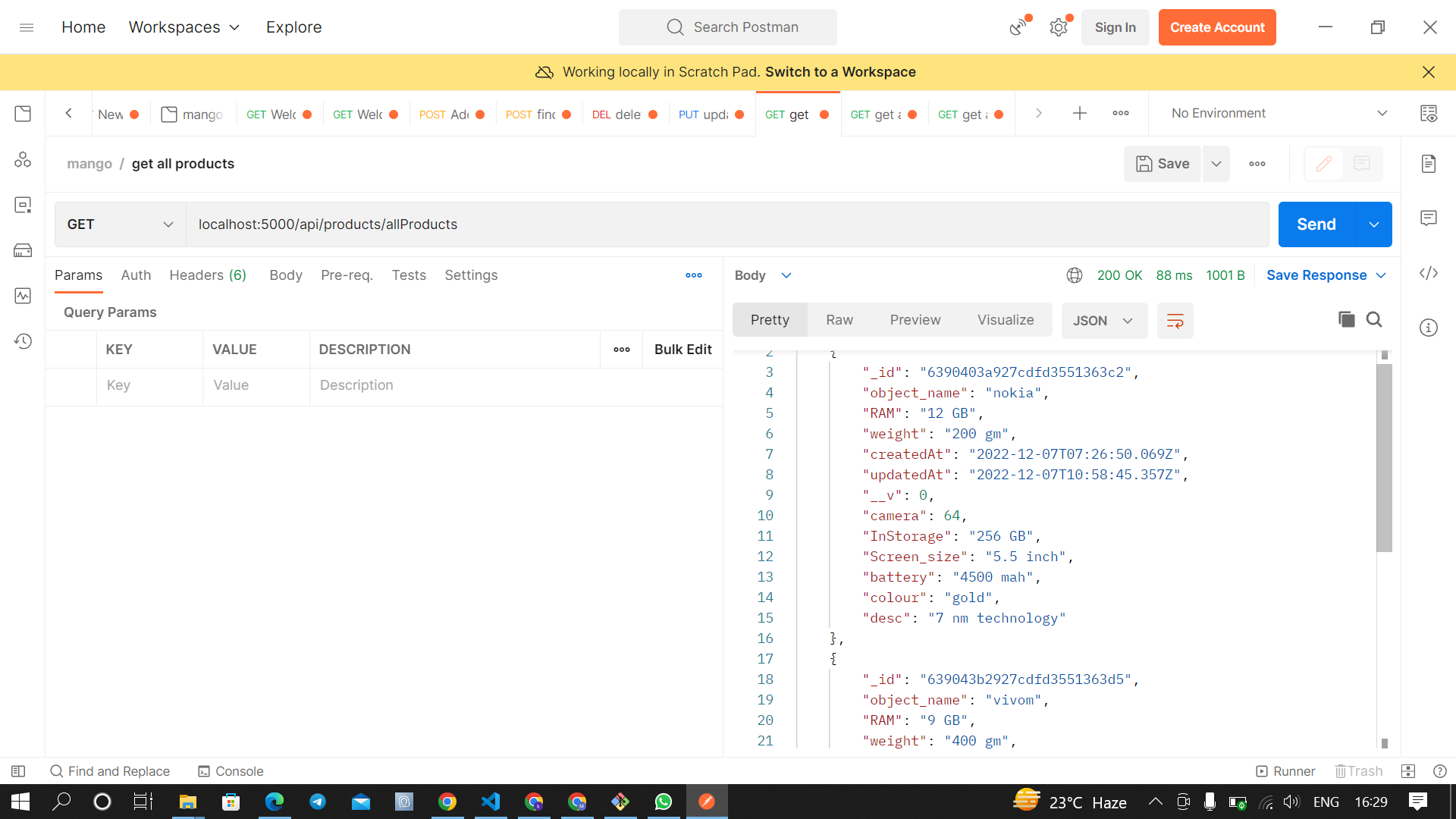Image resolution: width=1456 pixels, height=819 pixels.
Task: Expand Save options arrow
Action: point(1216,164)
